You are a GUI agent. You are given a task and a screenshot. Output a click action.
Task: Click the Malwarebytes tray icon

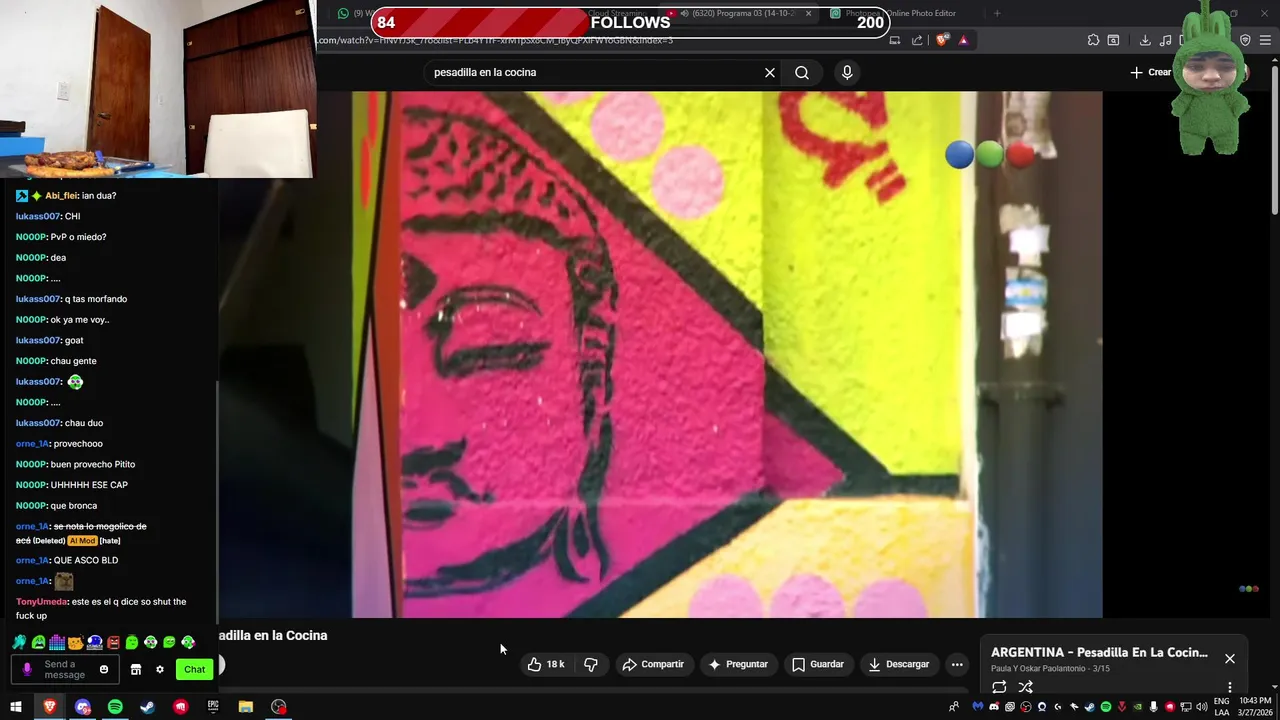tap(978, 707)
